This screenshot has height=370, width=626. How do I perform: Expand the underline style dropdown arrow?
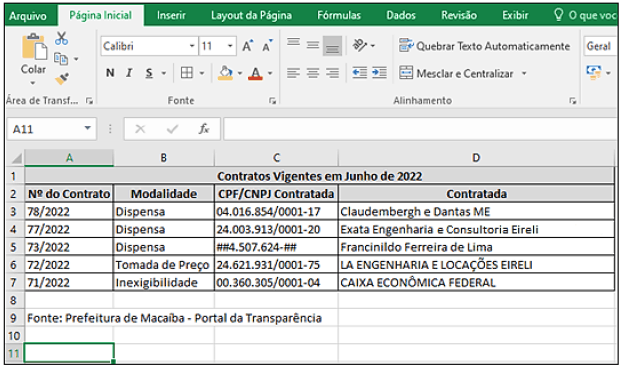click(x=163, y=73)
